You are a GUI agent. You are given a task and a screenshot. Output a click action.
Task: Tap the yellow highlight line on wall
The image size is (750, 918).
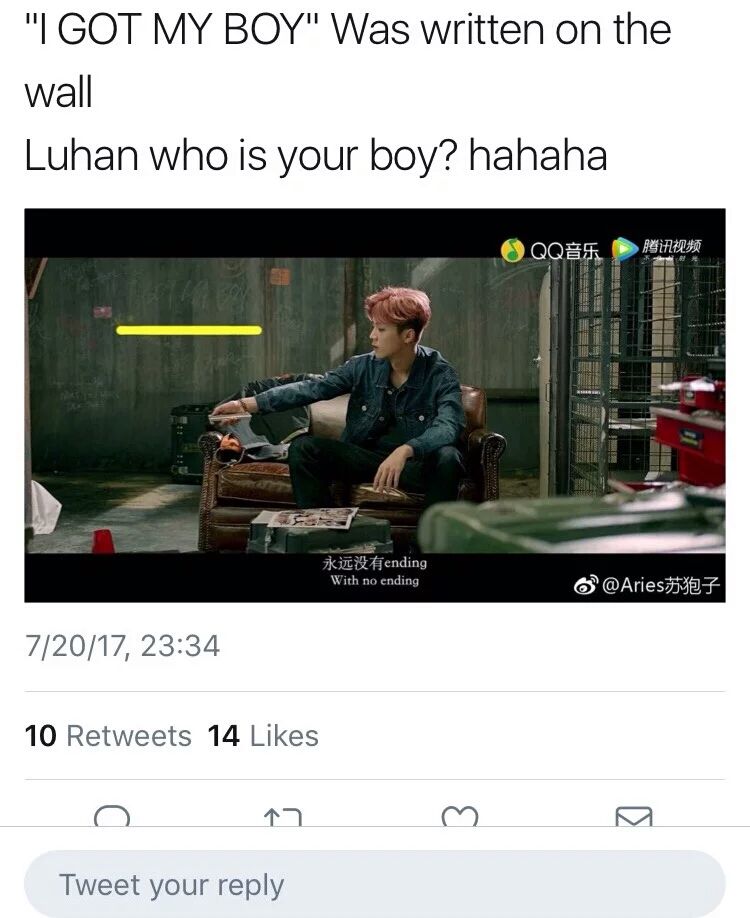(189, 330)
